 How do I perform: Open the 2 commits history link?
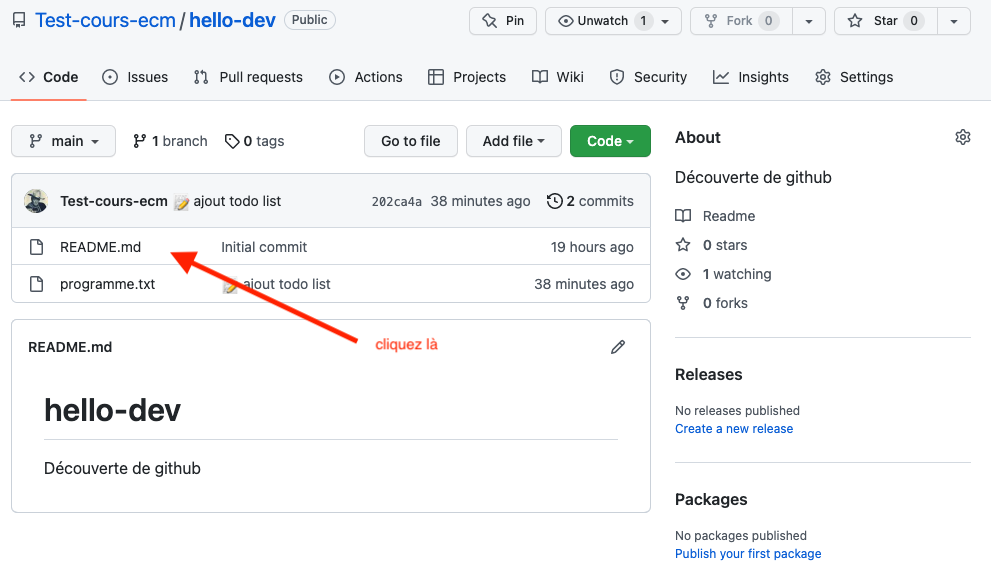590,201
